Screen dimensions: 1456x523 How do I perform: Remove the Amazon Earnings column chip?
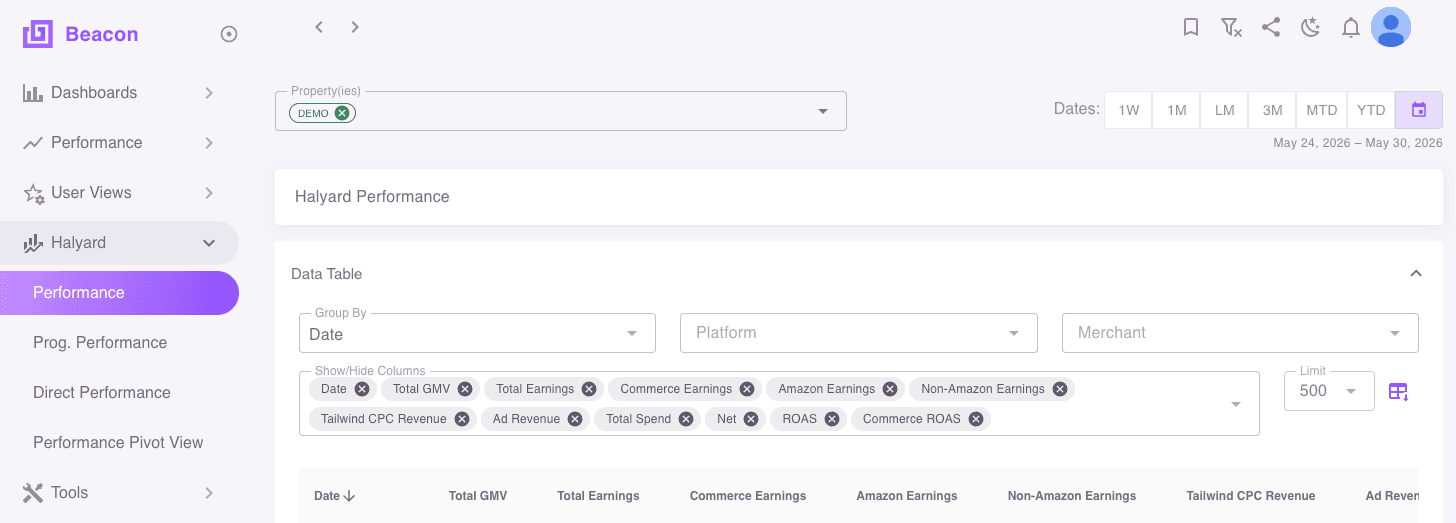click(890, 389)
